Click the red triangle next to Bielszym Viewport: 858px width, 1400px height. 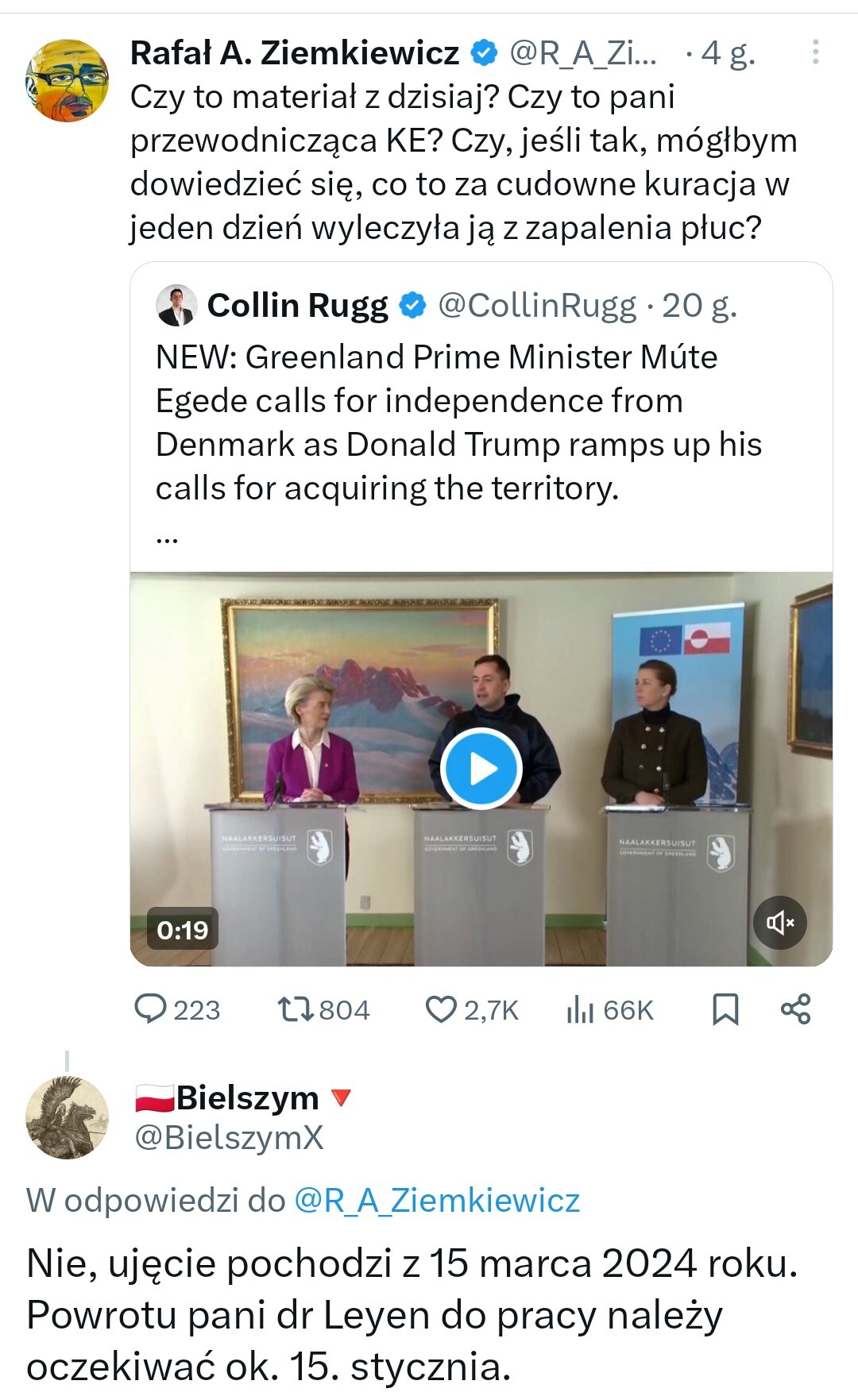coord(340,1097)
